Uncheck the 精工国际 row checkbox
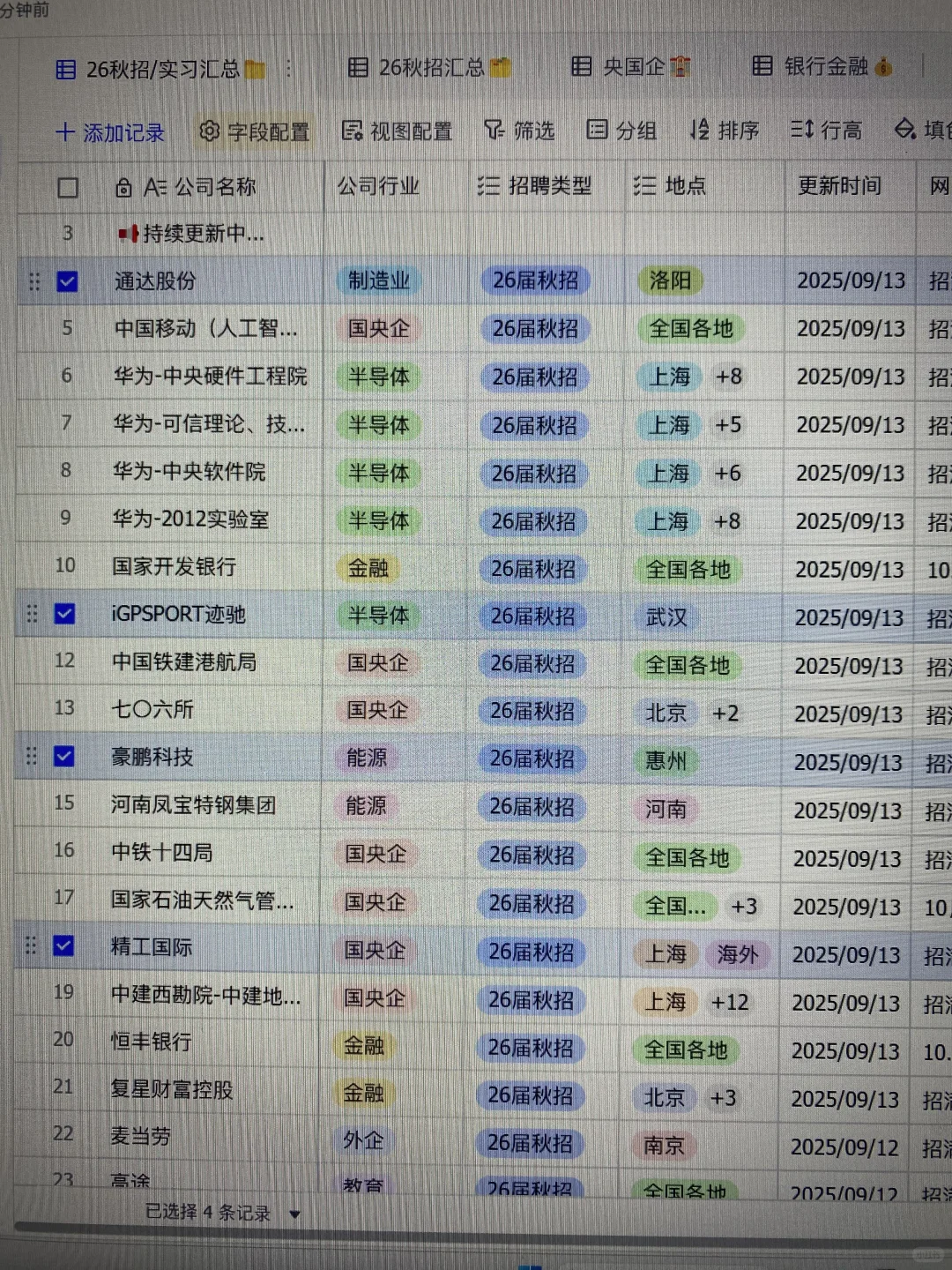The image size is (952, 1270). [63, 945]
